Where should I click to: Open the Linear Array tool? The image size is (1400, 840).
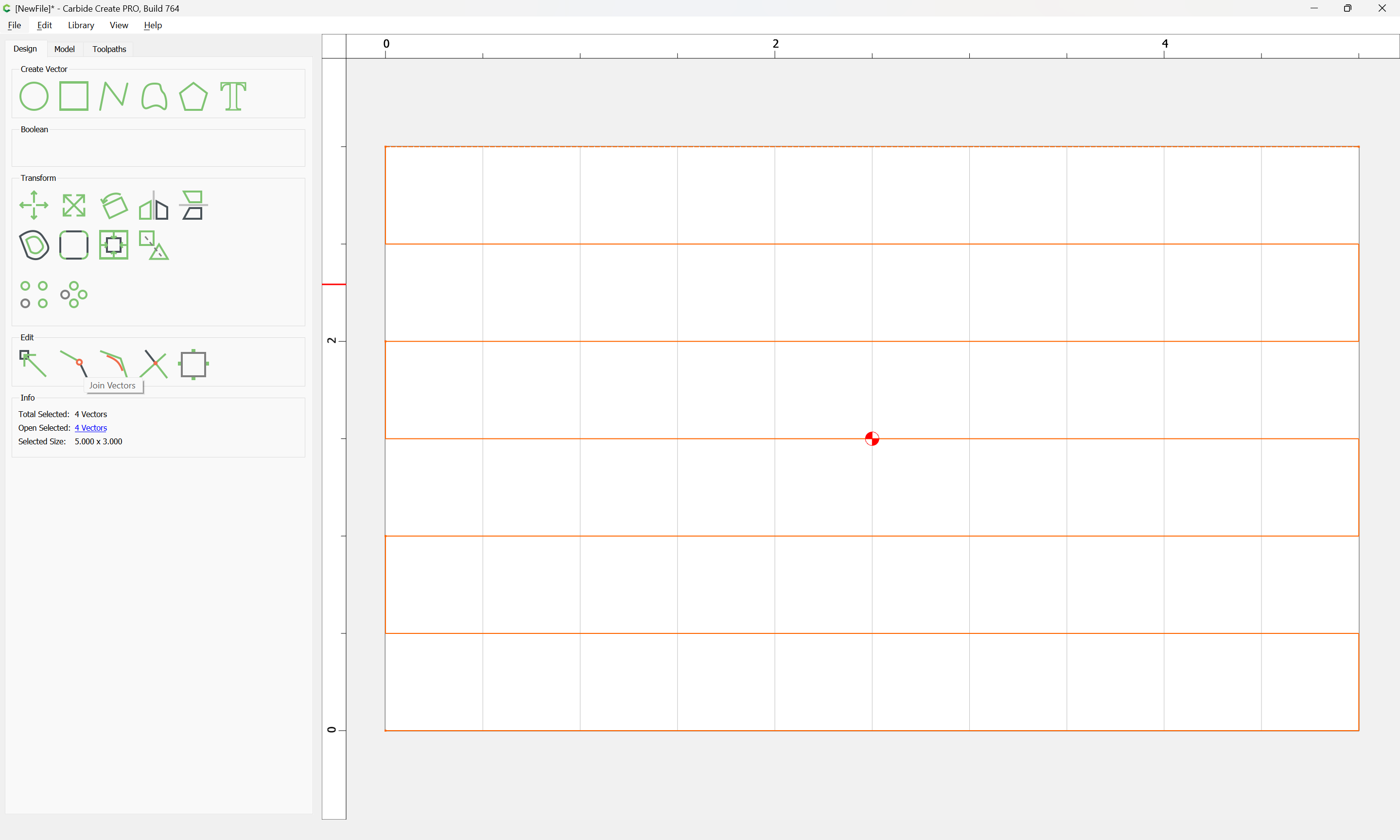pyautogui.click(x=34, y=295)
